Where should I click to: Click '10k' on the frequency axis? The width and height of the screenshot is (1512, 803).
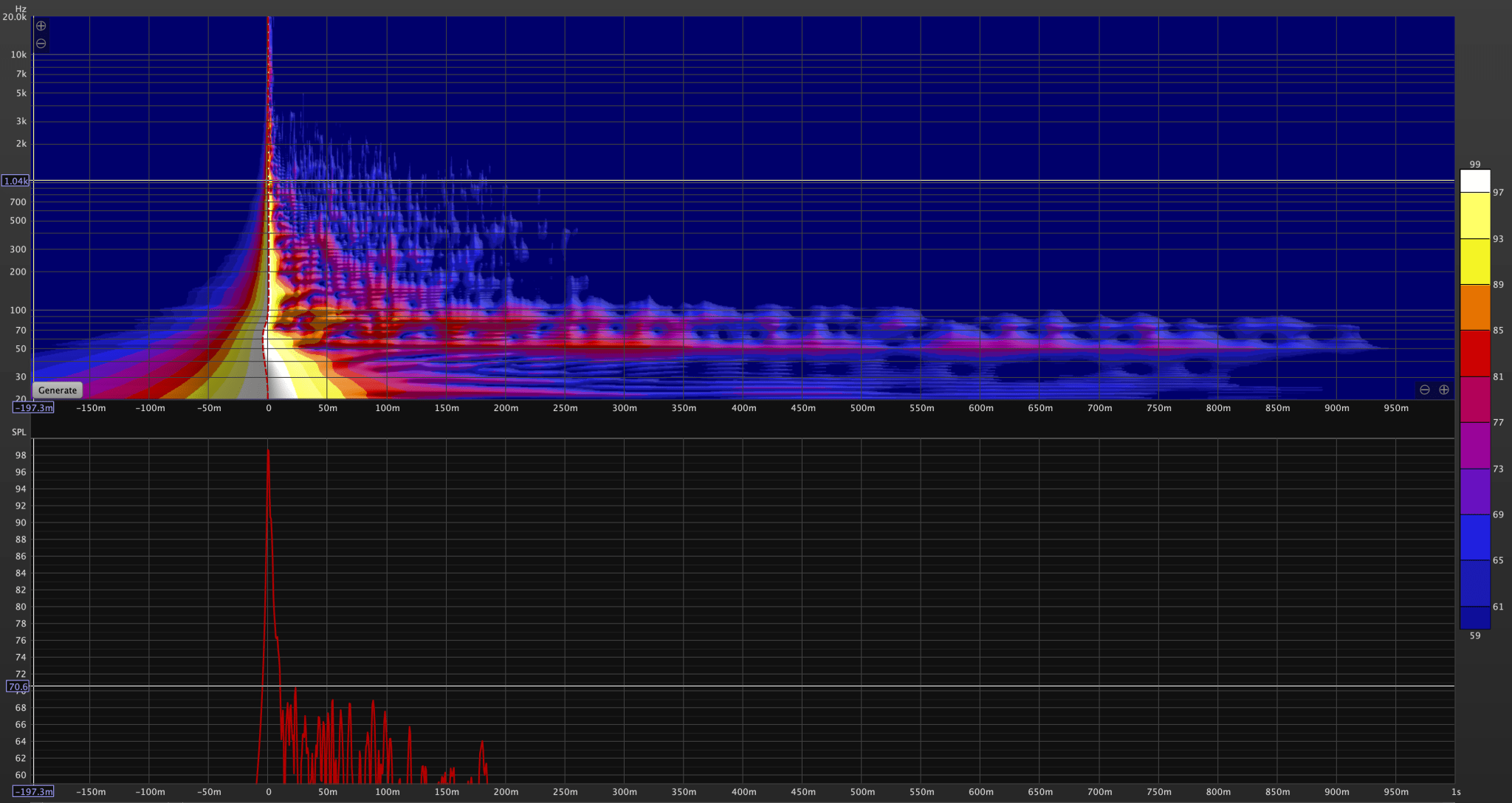click(x=18, y=55)
